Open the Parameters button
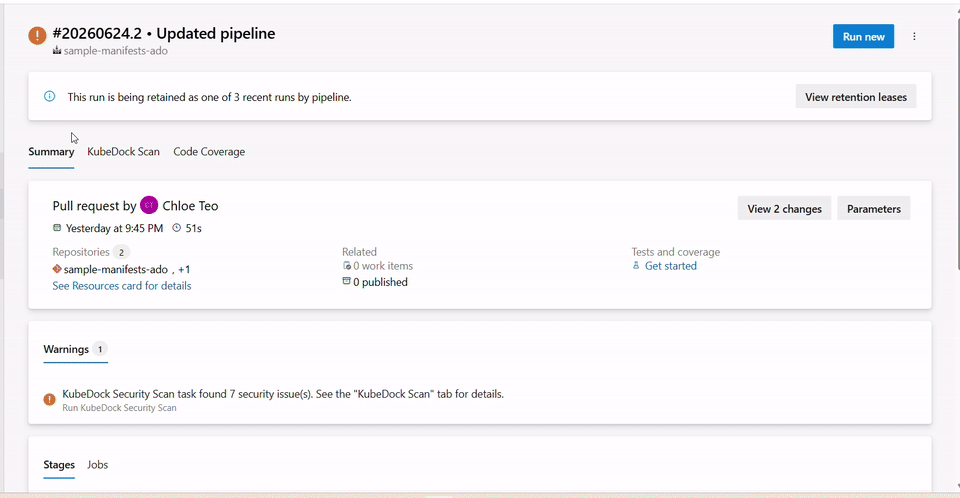Screen dimensions: 960x498 pos(874,209)
